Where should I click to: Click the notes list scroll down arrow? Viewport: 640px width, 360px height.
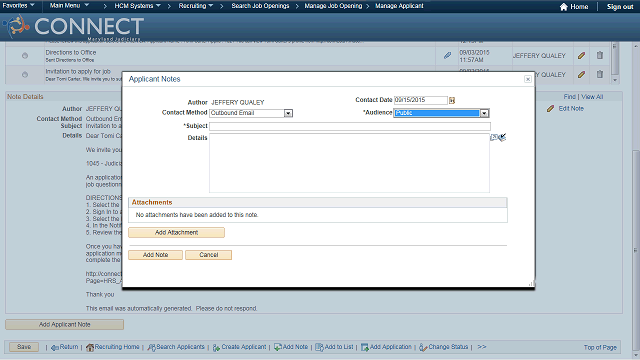[615, 80]
